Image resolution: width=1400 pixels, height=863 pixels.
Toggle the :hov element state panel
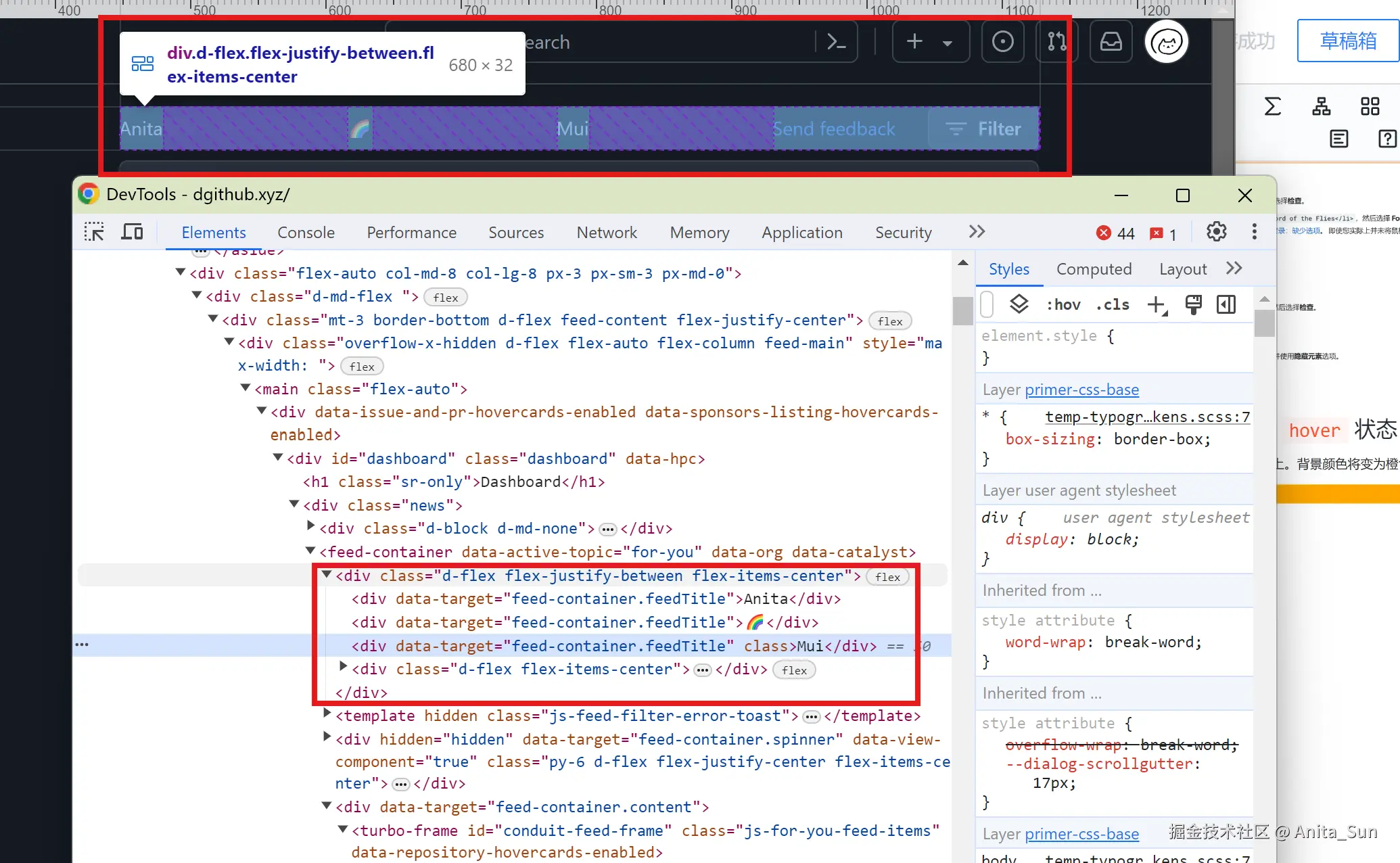pos(1063,305)
